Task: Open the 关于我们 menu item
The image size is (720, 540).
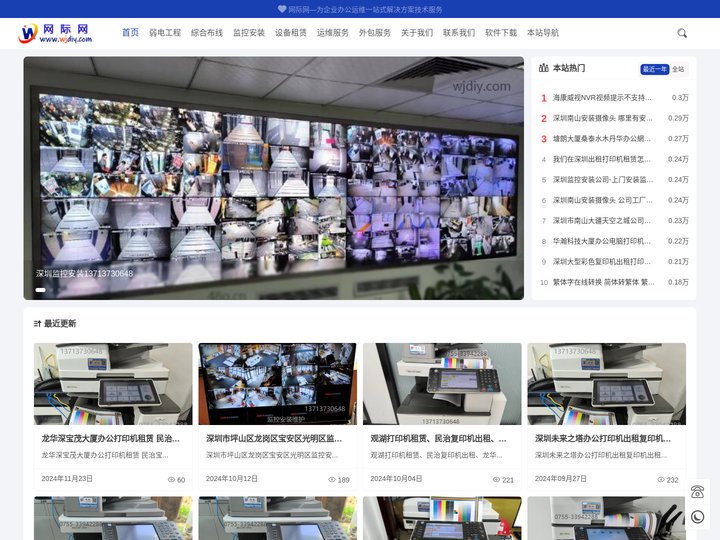Action: (417, 33)
